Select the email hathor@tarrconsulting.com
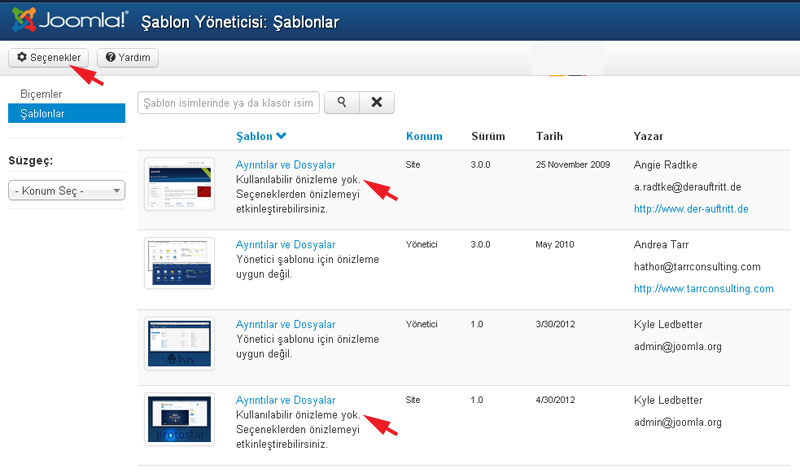 tap(697, 266)
